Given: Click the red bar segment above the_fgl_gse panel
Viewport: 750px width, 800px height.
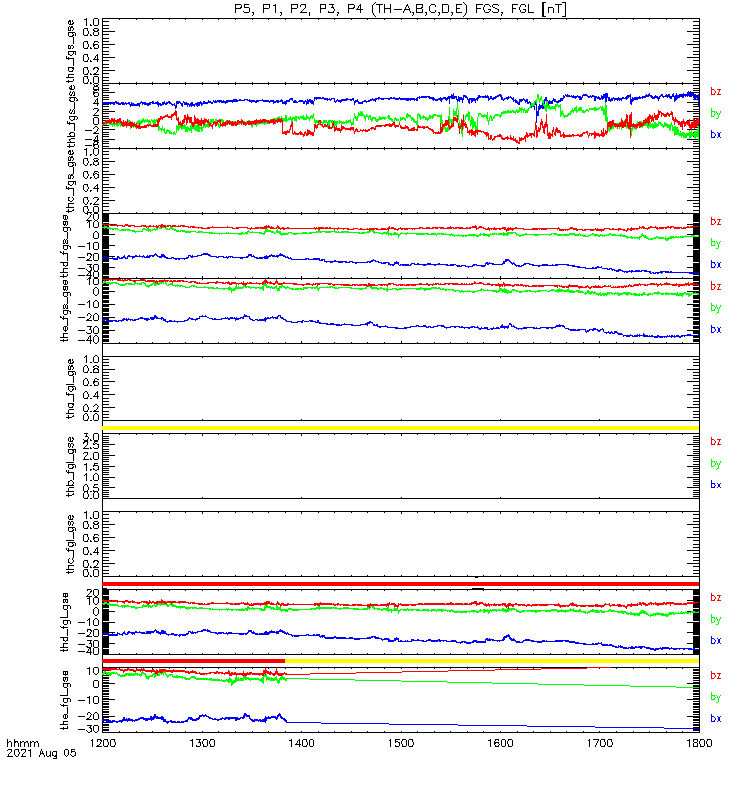Looking at the screenshot, I should tap(194, 661).
